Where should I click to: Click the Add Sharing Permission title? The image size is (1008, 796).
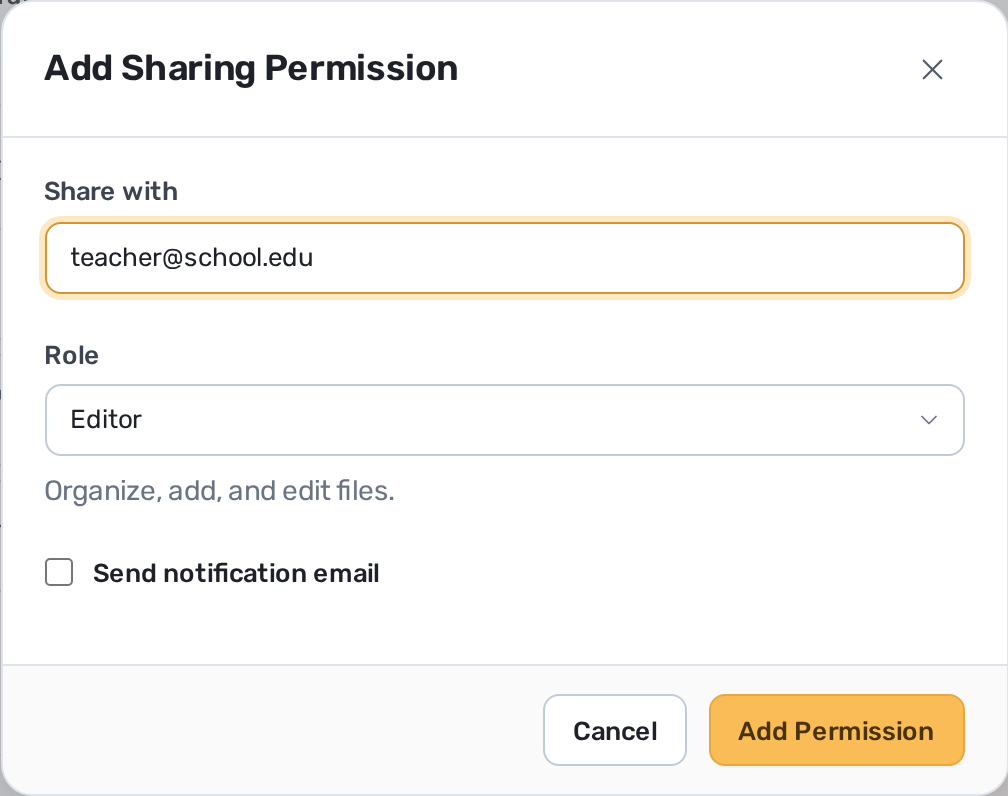(x=251, y=68)
